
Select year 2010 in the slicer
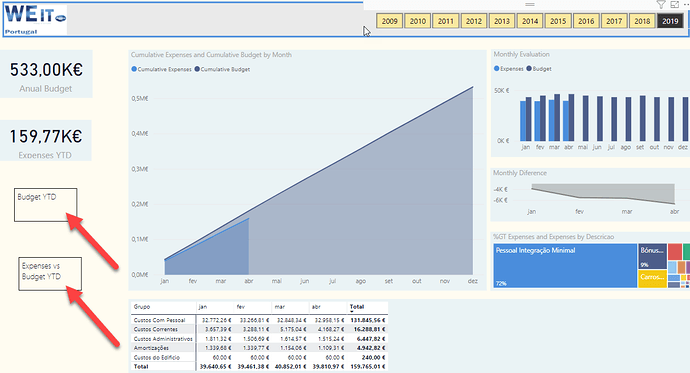[418, 21]
